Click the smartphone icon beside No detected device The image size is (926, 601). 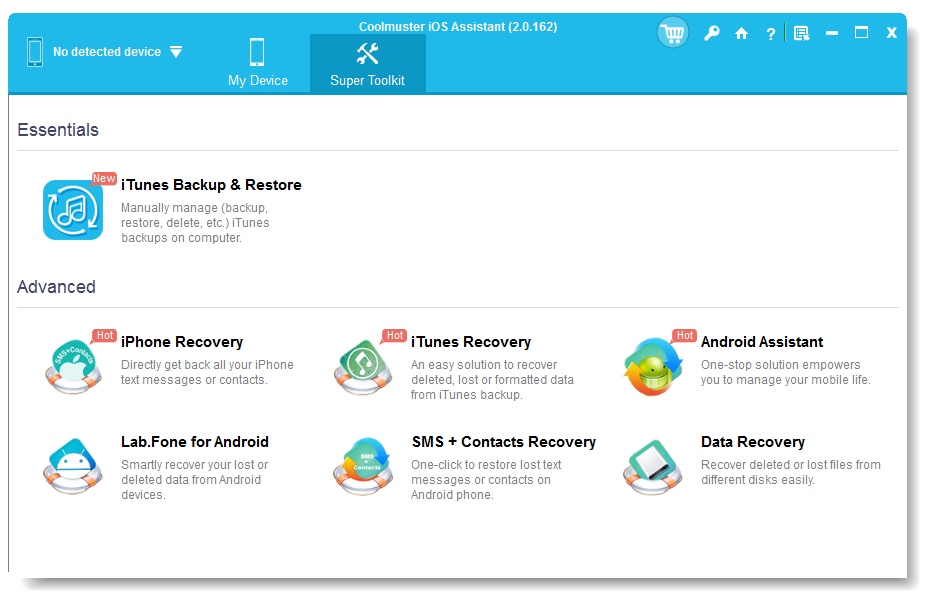coord(35,52)
